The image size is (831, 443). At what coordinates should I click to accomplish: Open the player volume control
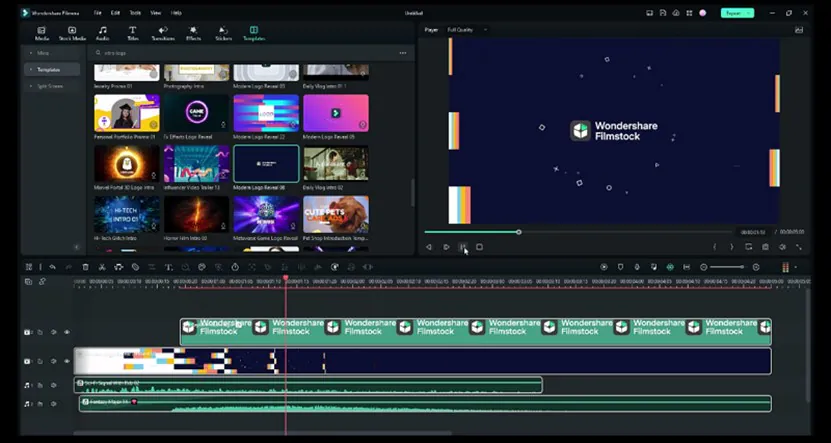click(782, 247)
